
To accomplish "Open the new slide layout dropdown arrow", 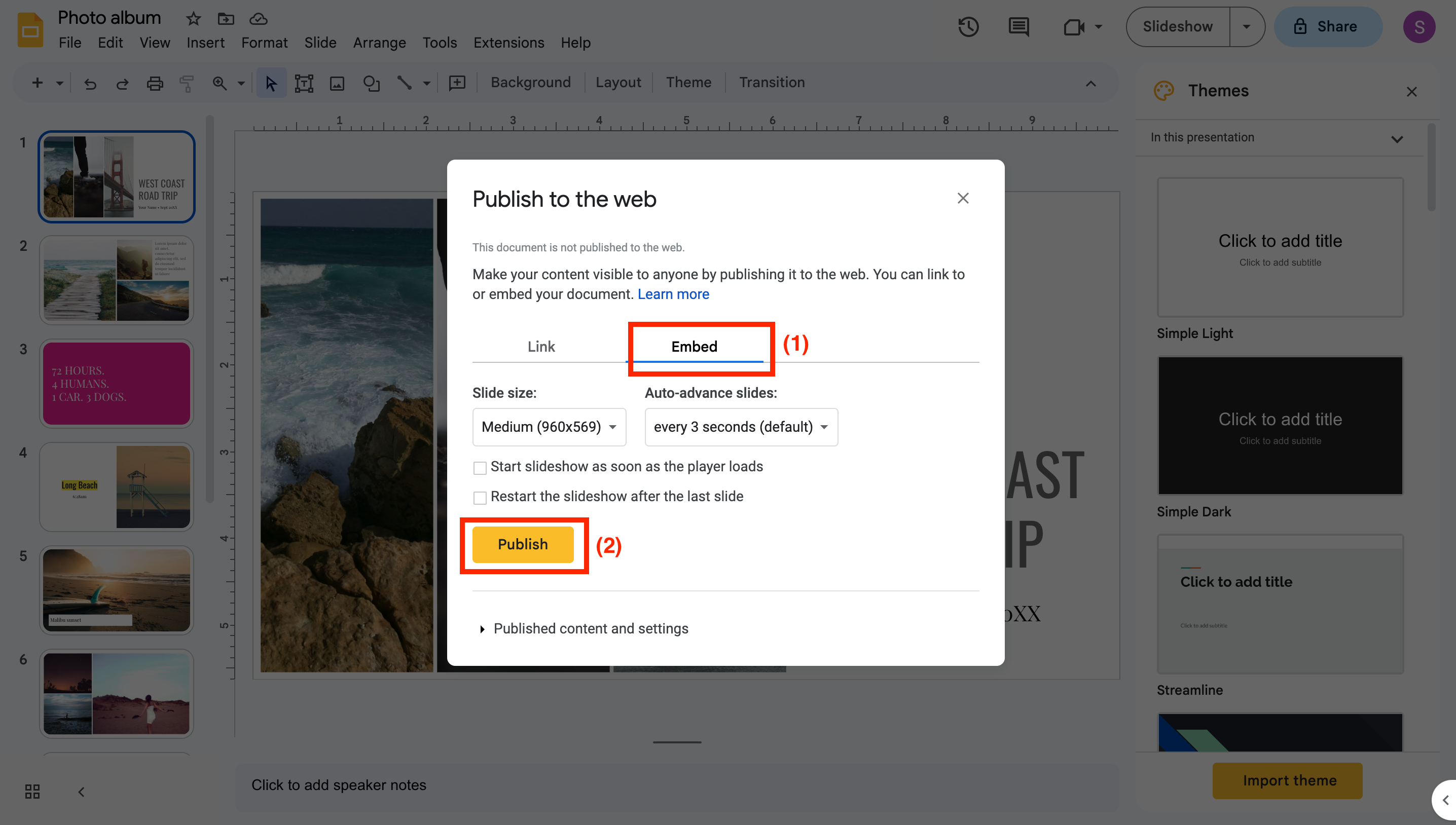I will [59, 83].
